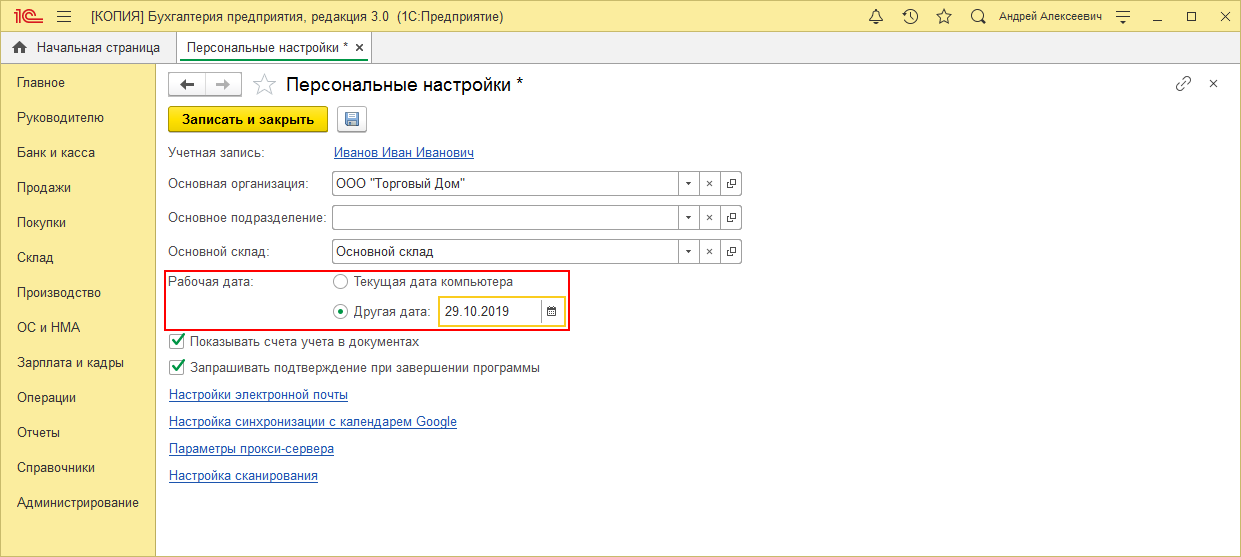This screenshot has width=1241, height=557.
Task: Save settings with the floppy disk icon
Action: (352, 120)
